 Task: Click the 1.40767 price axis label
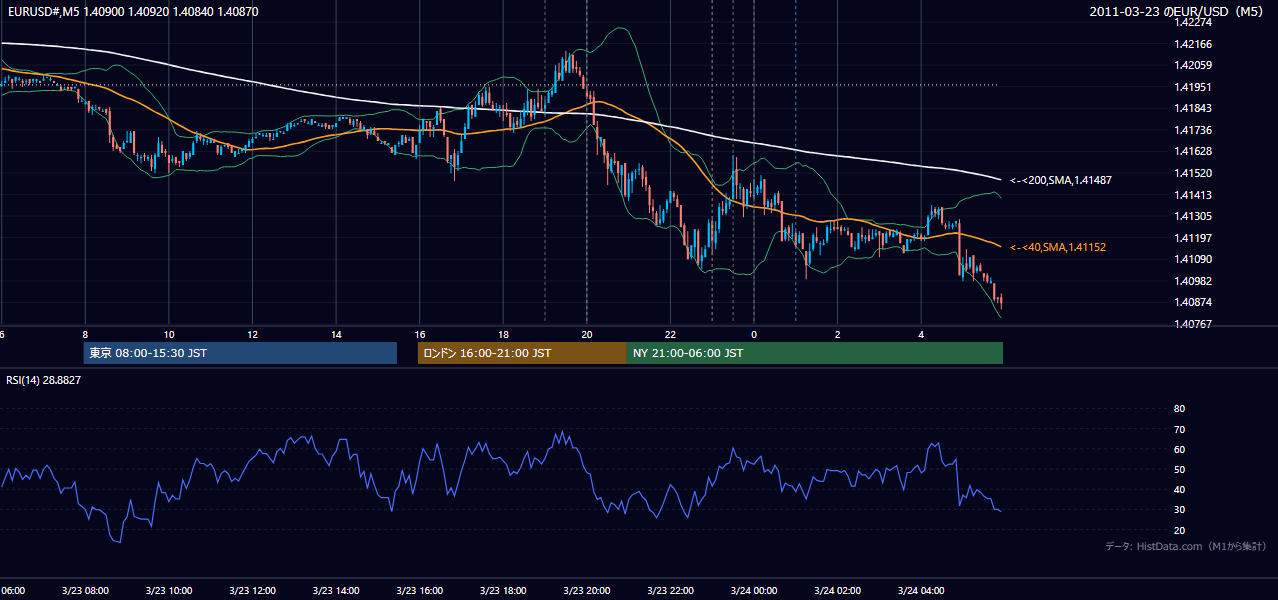(x=1193, y=324)
